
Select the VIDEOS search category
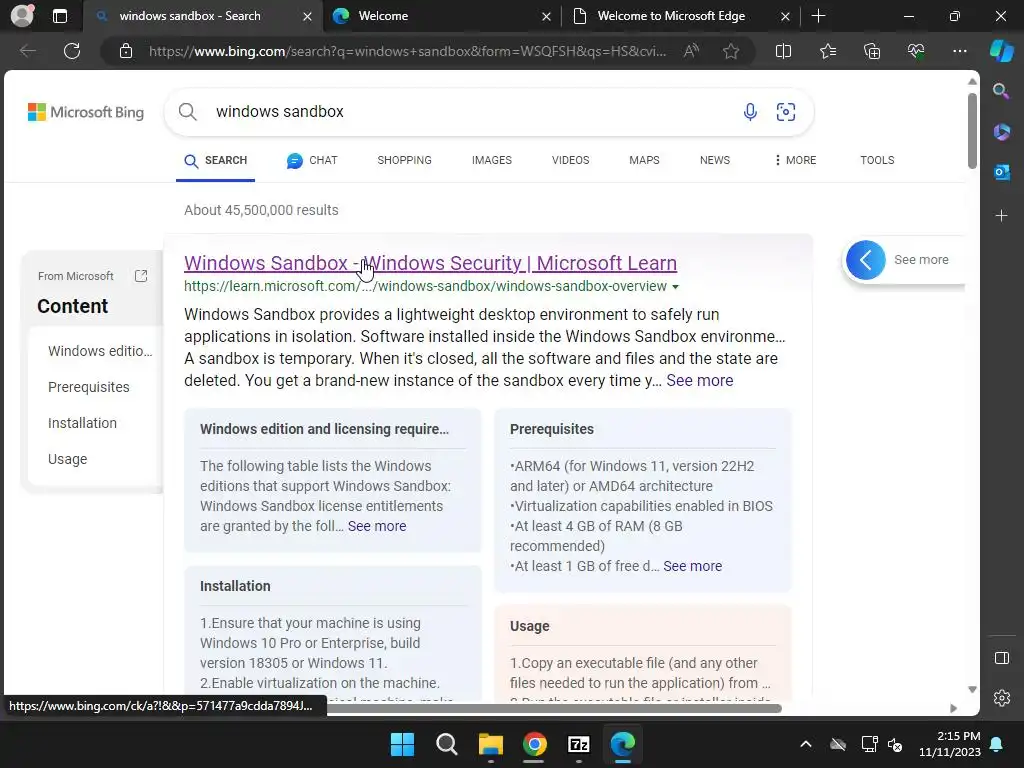(x=570, y=161)
